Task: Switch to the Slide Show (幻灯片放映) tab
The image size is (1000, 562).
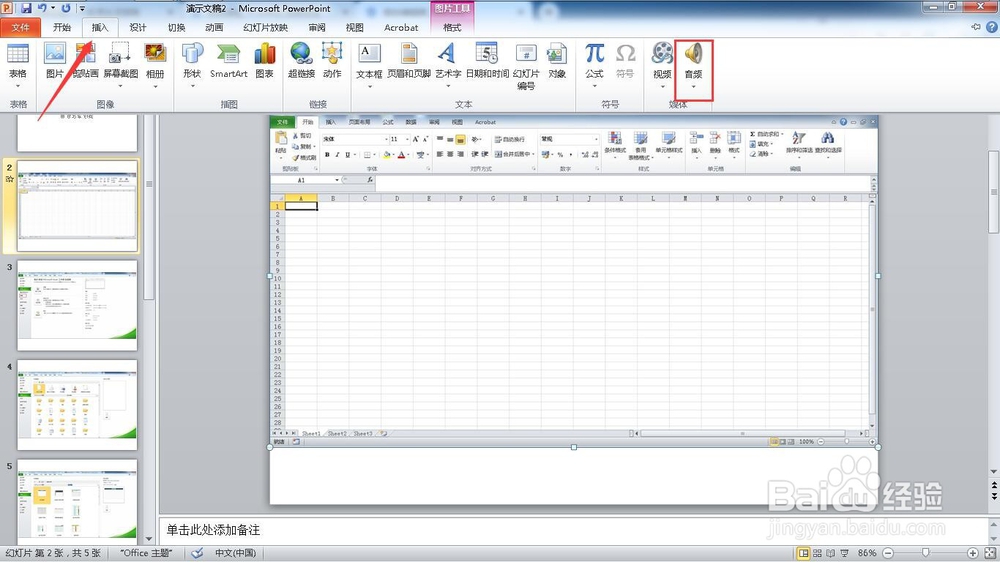Action: (x=265, y=27)
